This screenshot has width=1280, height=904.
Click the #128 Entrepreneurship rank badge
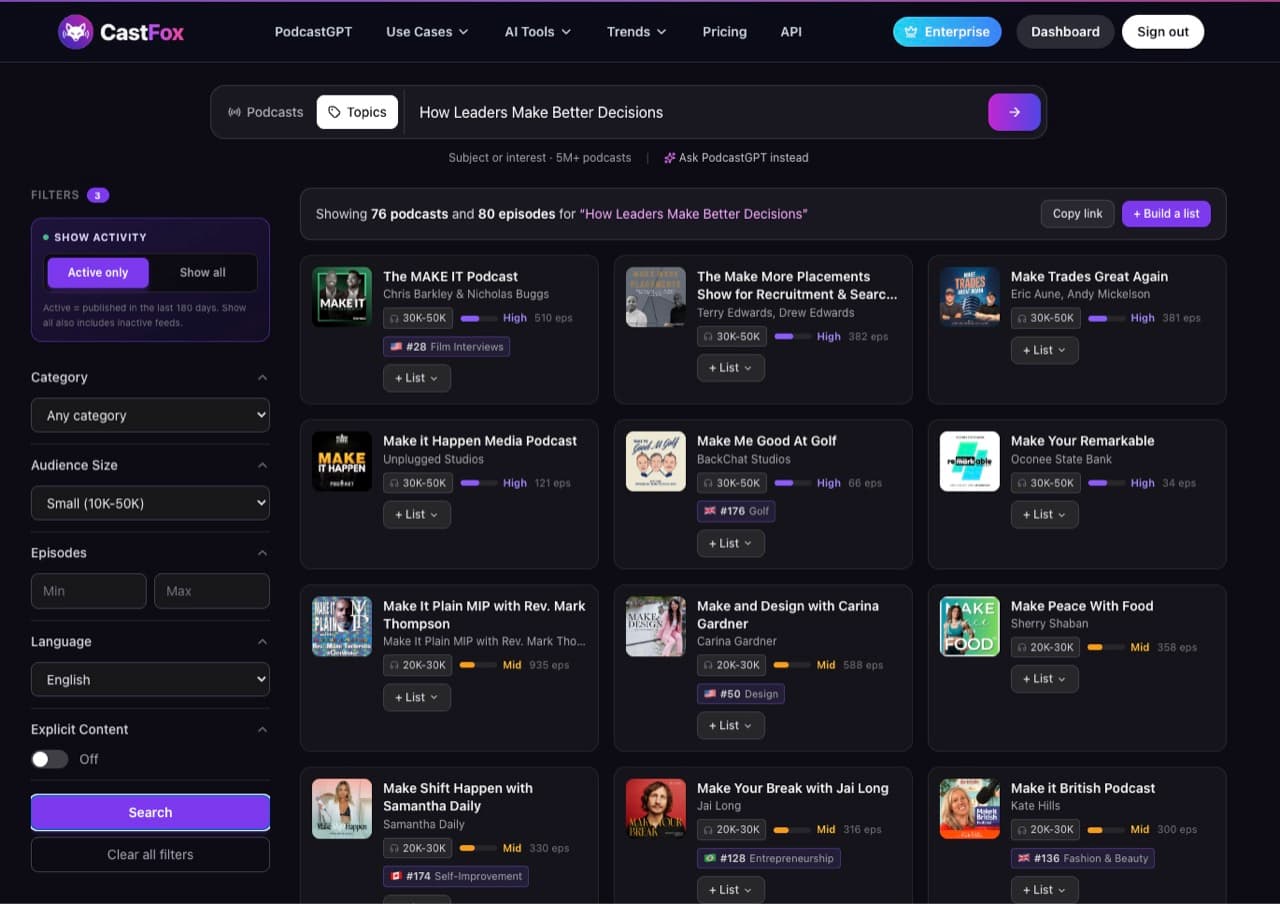[x=769, y=858]
